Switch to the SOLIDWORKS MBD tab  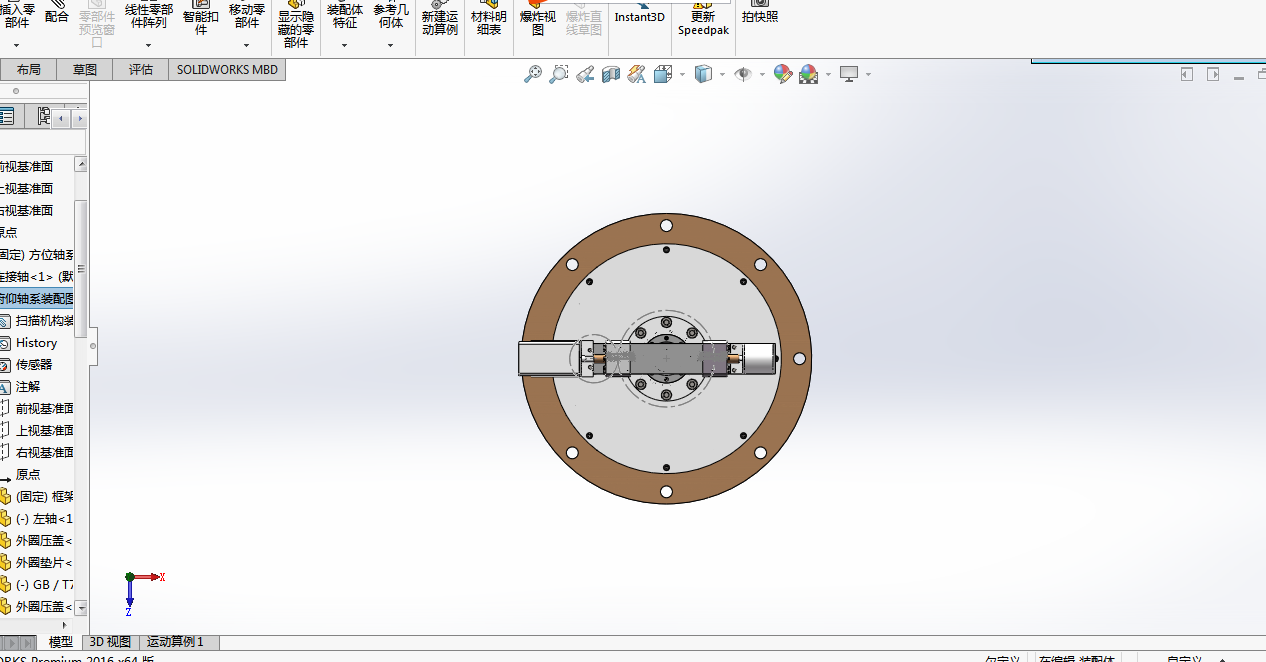(x=227, y=70)
